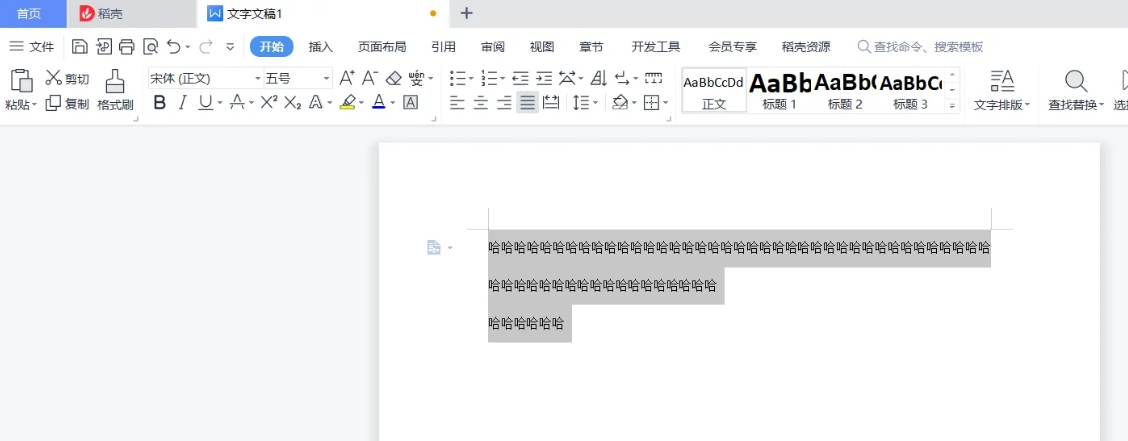This screenshot has width=1128, height=441.
Task: Click the text effects outlined A icon
Action: (315, 103)
